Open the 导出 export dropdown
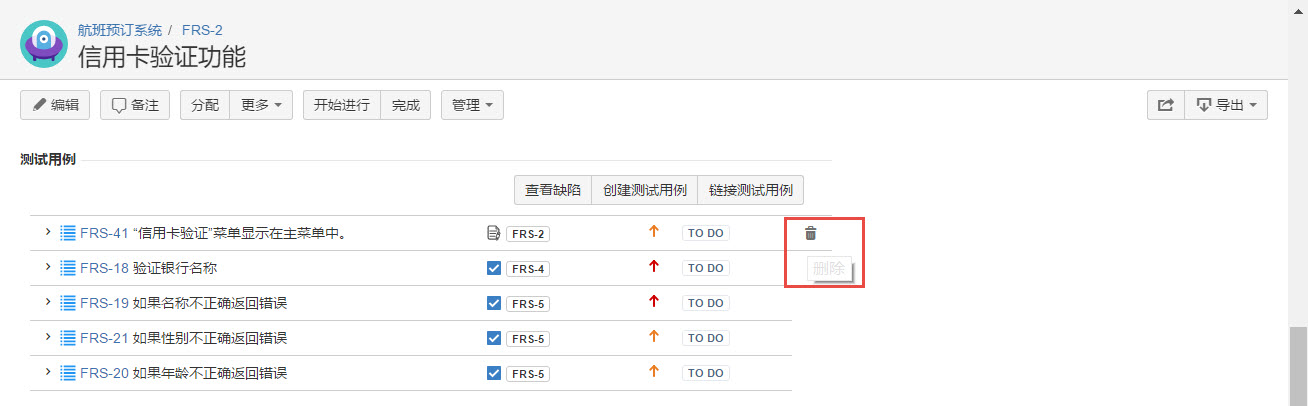1308x406 pixels. (1226, 105)
